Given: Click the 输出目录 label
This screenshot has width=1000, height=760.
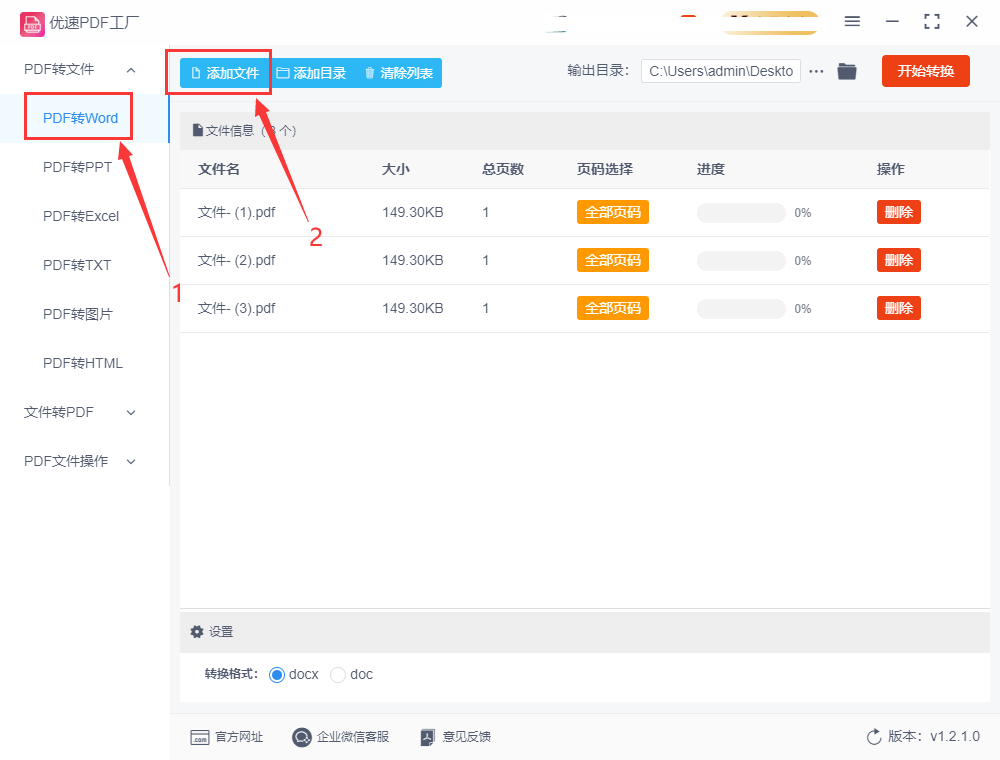Looking at the screenshot, I should pos(598,71).
